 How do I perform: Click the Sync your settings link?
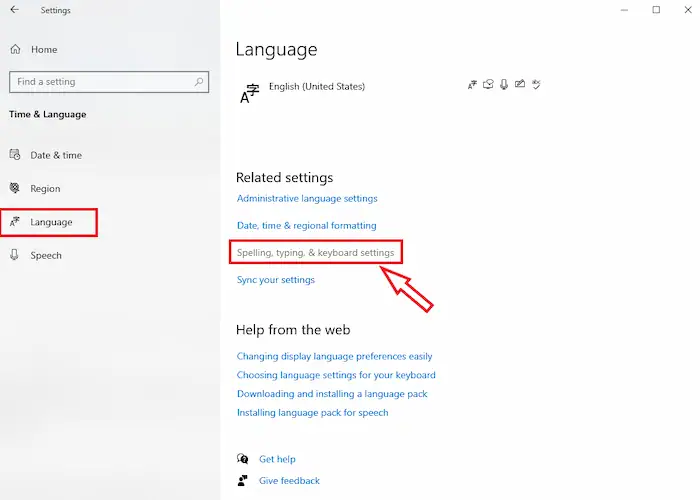pyautogui.click(x=276, y=280)
